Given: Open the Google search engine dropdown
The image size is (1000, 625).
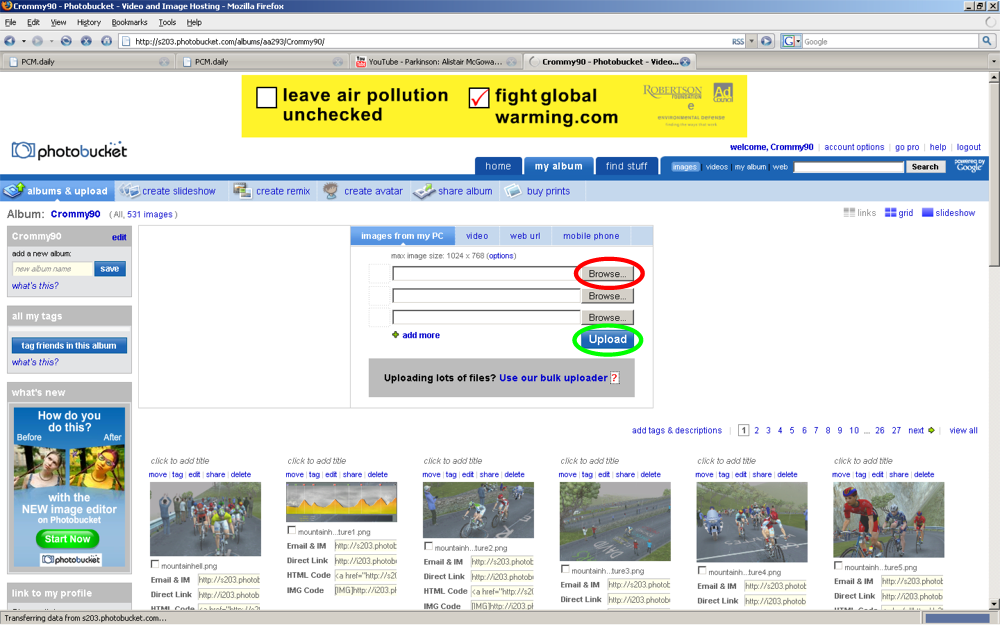Looking at the screenshot, I should pyautogui.click(x=791, y=41).
